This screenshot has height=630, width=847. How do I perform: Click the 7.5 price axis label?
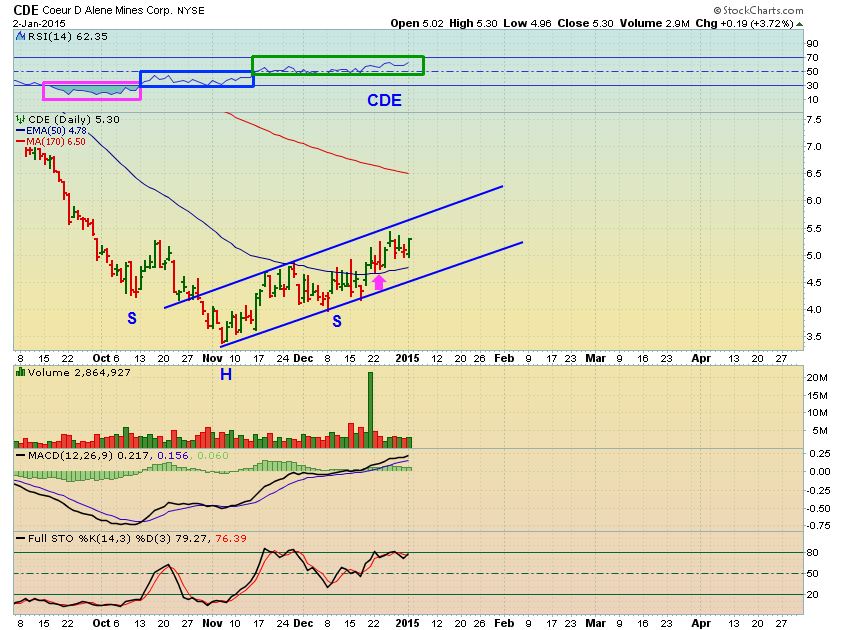[x=814, y=119]
